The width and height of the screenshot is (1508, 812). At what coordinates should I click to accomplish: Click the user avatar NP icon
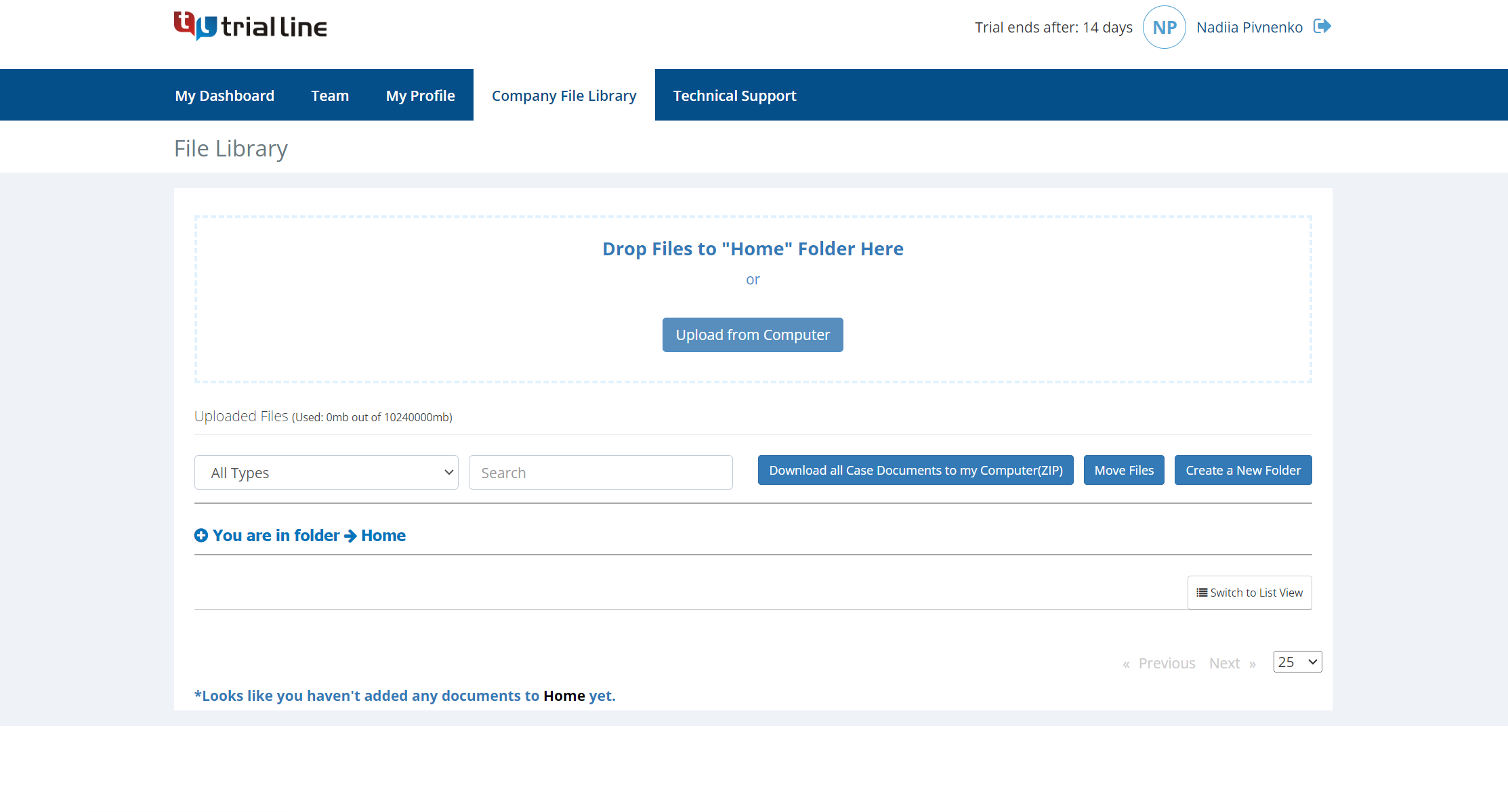(1162, 27)
